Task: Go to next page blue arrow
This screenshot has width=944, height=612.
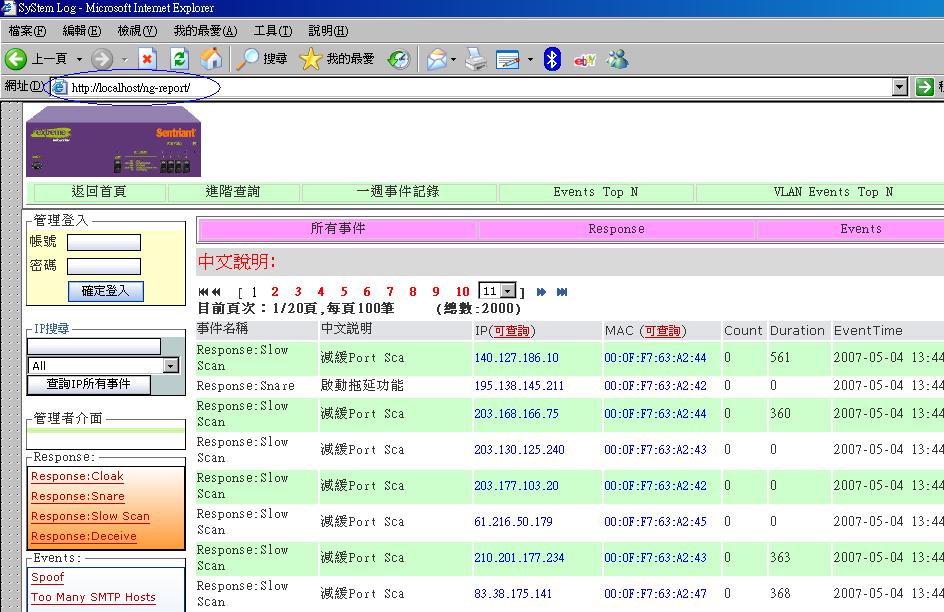Action: click(541, 292)
